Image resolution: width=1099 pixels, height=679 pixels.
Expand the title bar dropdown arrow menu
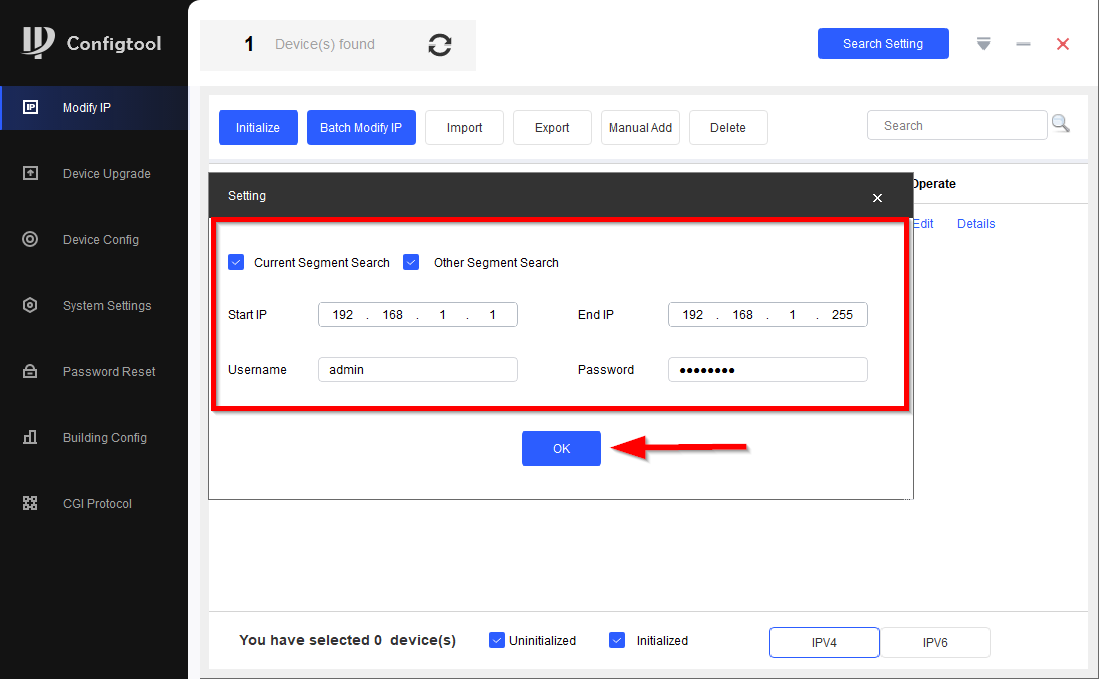pyautogui.click(x=984, y=44)
